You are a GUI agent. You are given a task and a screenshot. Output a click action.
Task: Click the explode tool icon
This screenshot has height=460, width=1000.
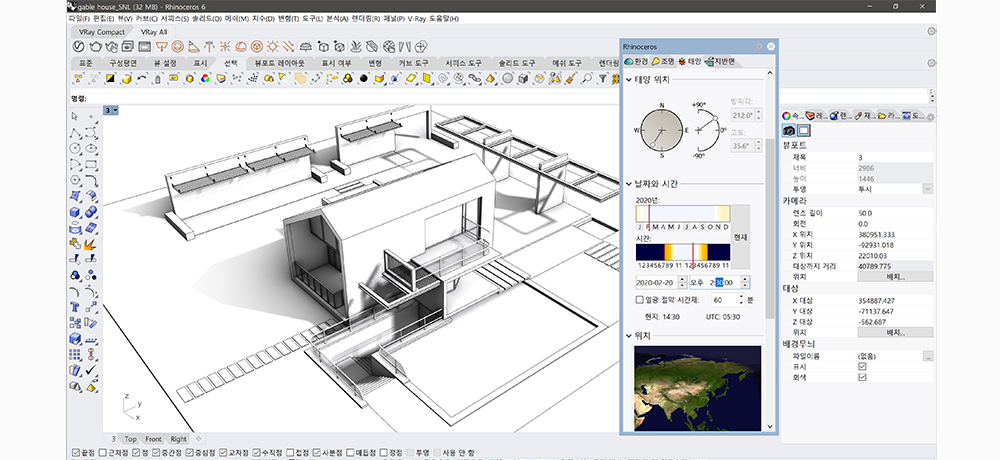[x=91, y=244]
